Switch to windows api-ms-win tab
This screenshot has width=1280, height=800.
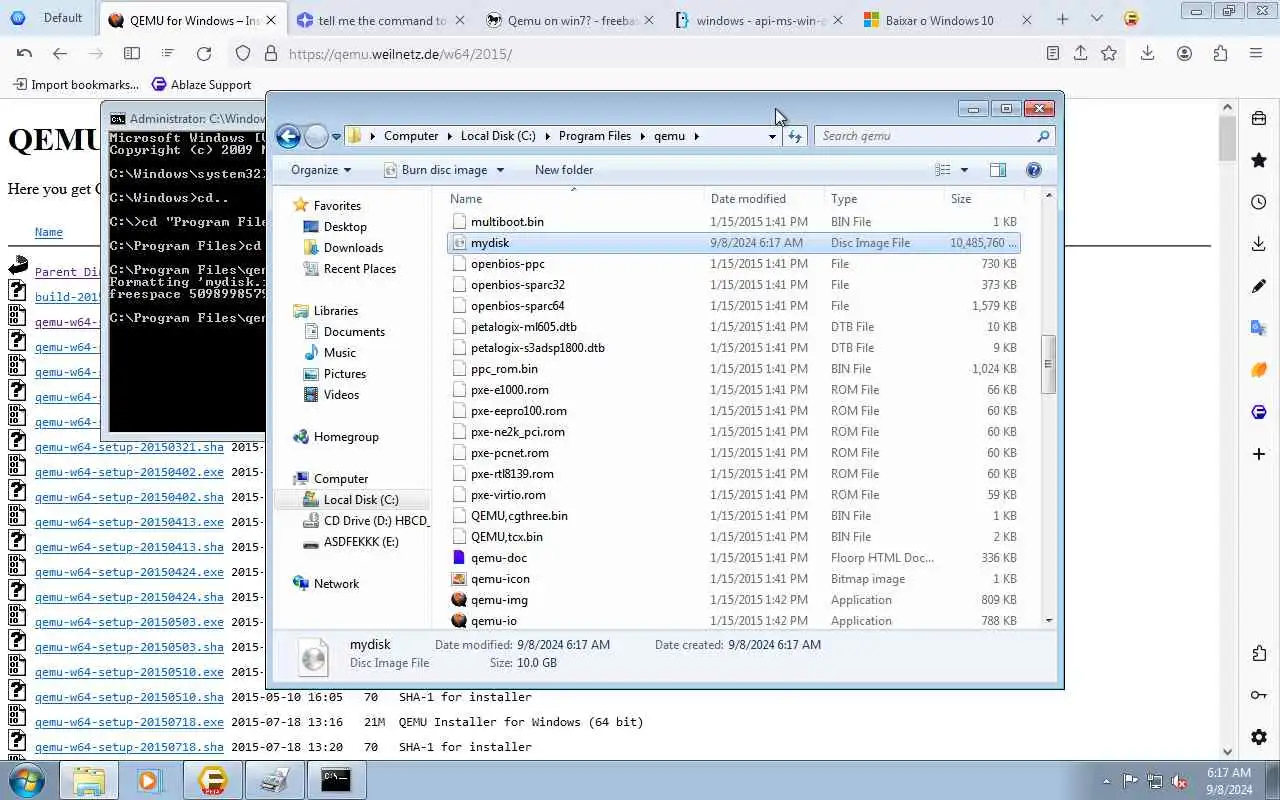point(758,20)
